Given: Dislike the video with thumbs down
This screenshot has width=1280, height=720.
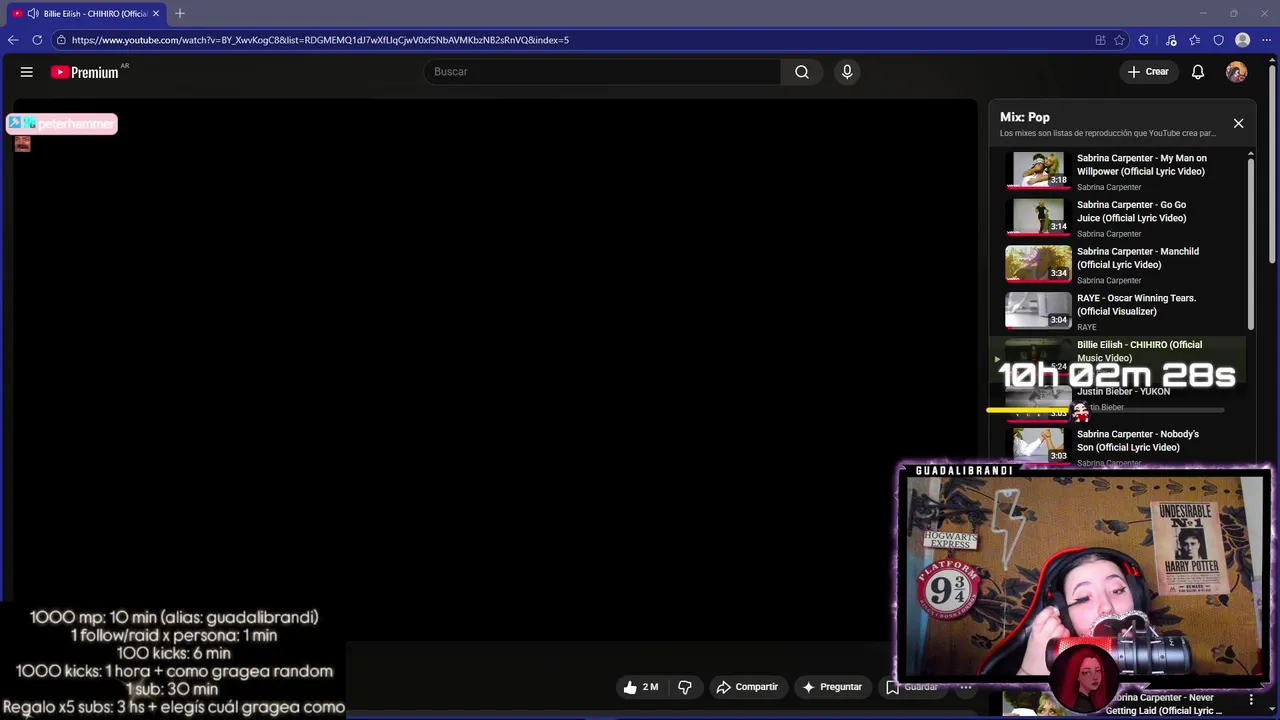Looking at the screenshot, I should [x=685, y=687].
